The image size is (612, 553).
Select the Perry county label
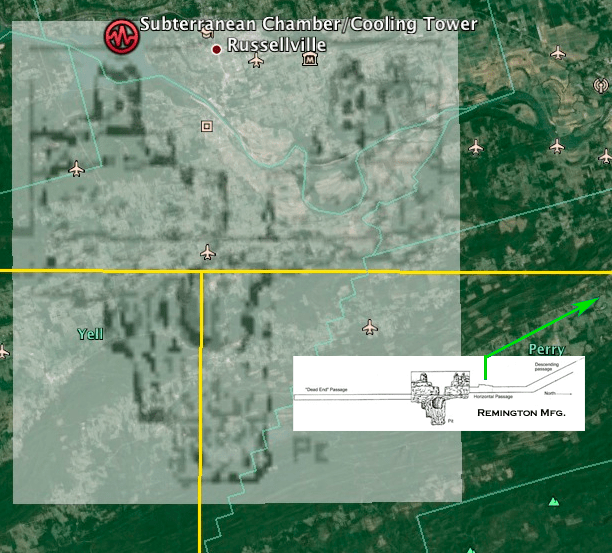(547, 350)
